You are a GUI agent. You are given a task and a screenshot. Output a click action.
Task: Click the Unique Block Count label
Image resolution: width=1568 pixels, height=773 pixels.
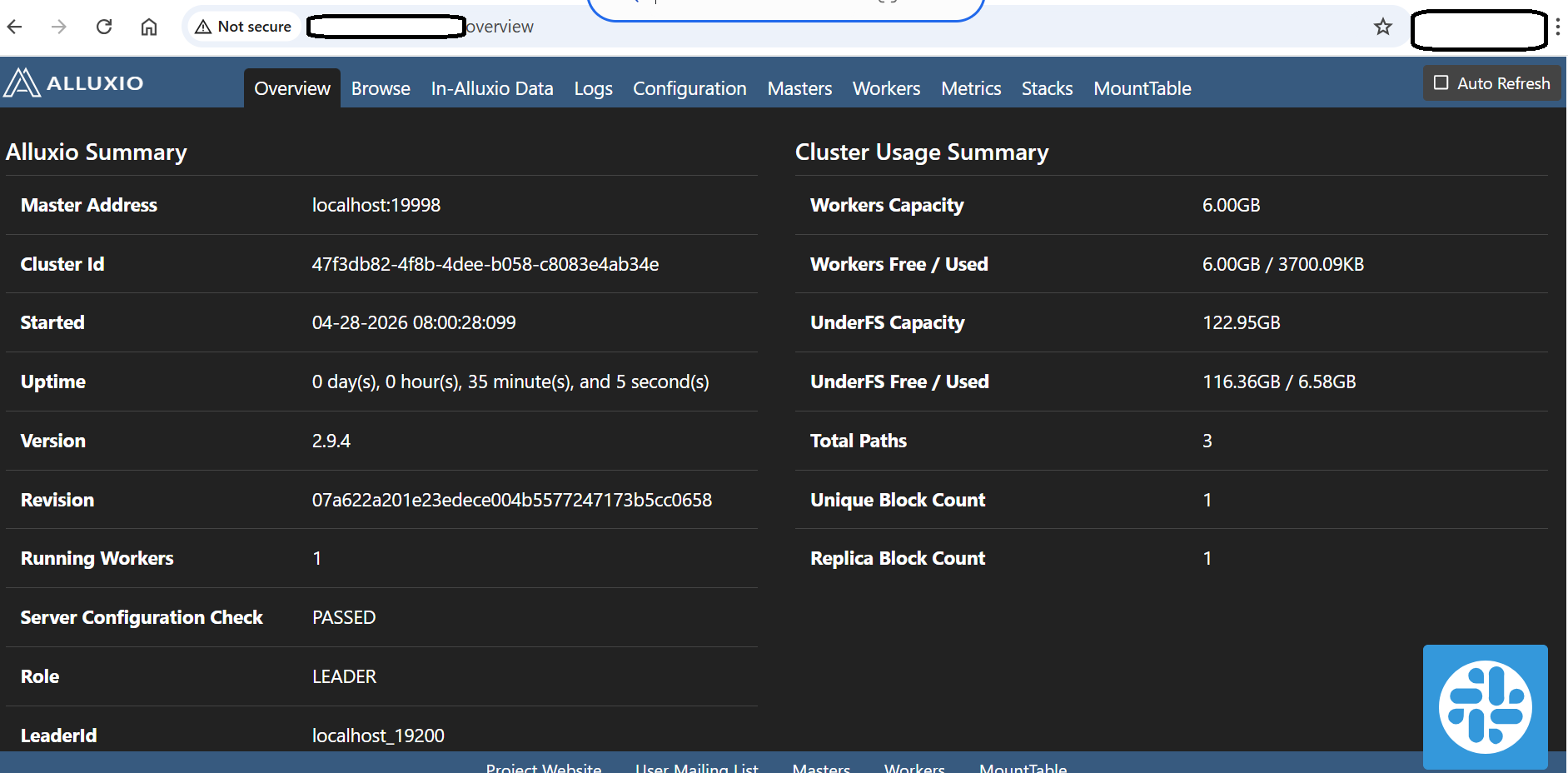coord(898,500)
